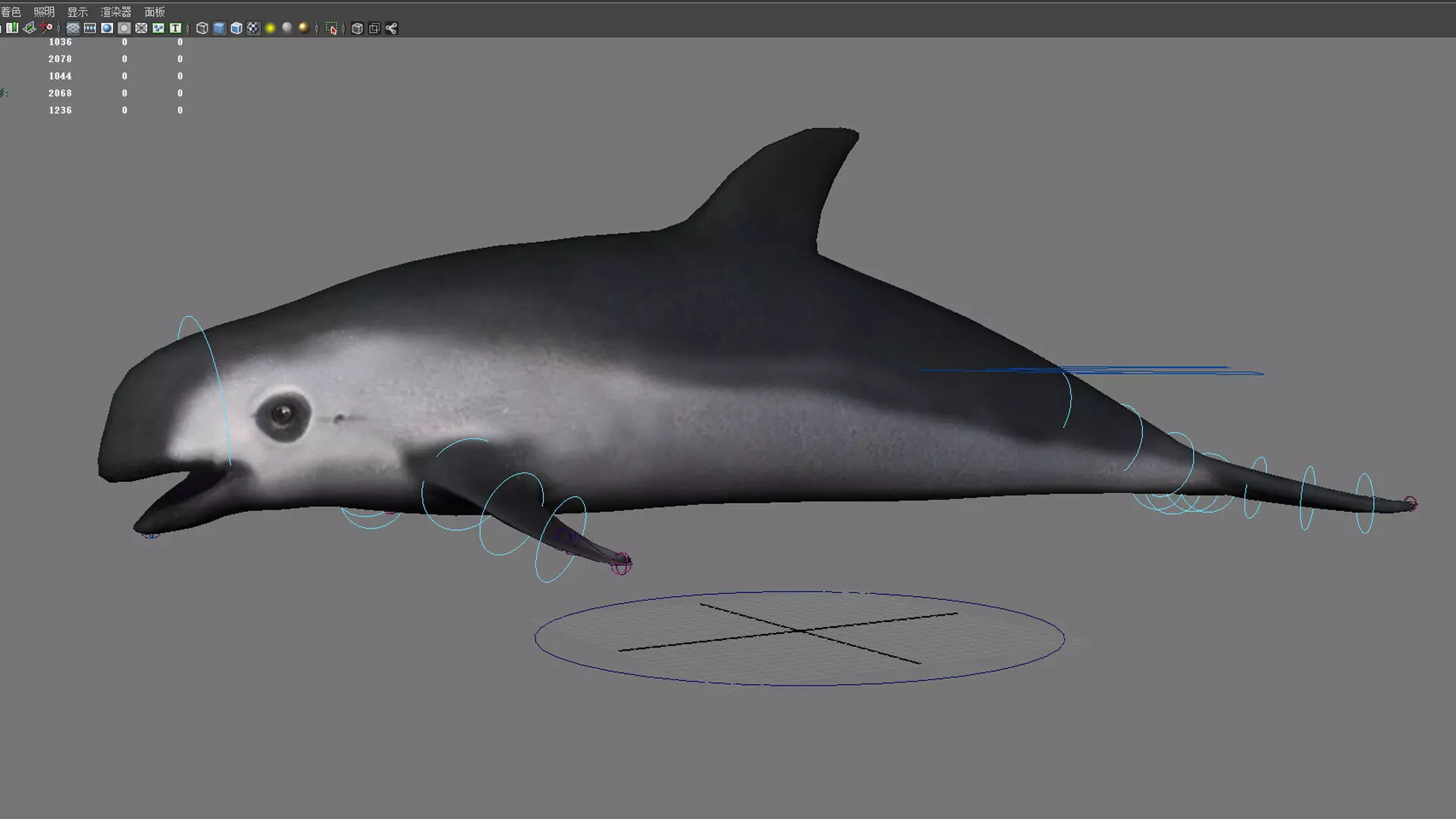
Task: Click the isolate select icon
Action: [331, 28]
